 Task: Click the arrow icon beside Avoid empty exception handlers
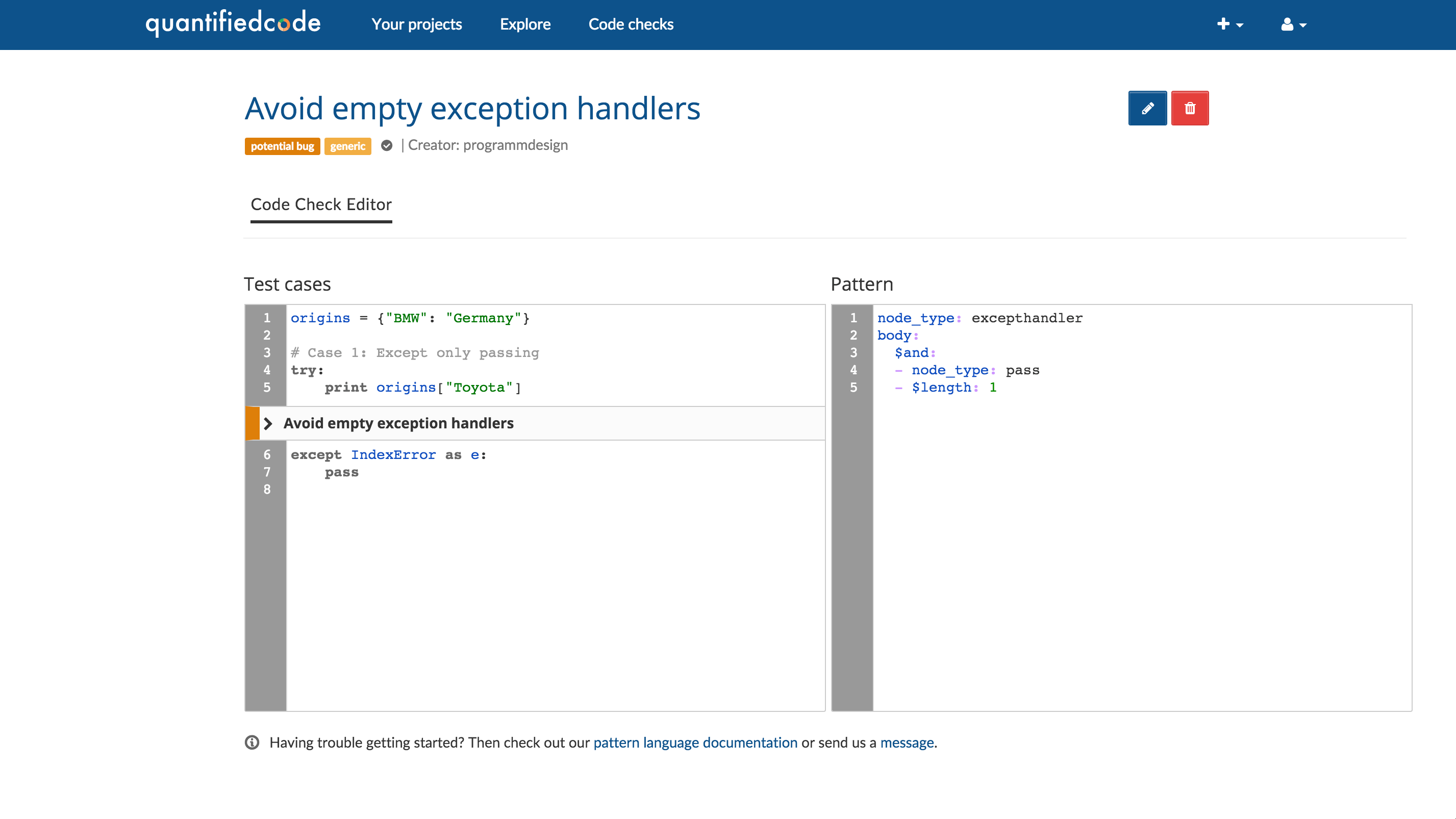click(x=268, y=423)
